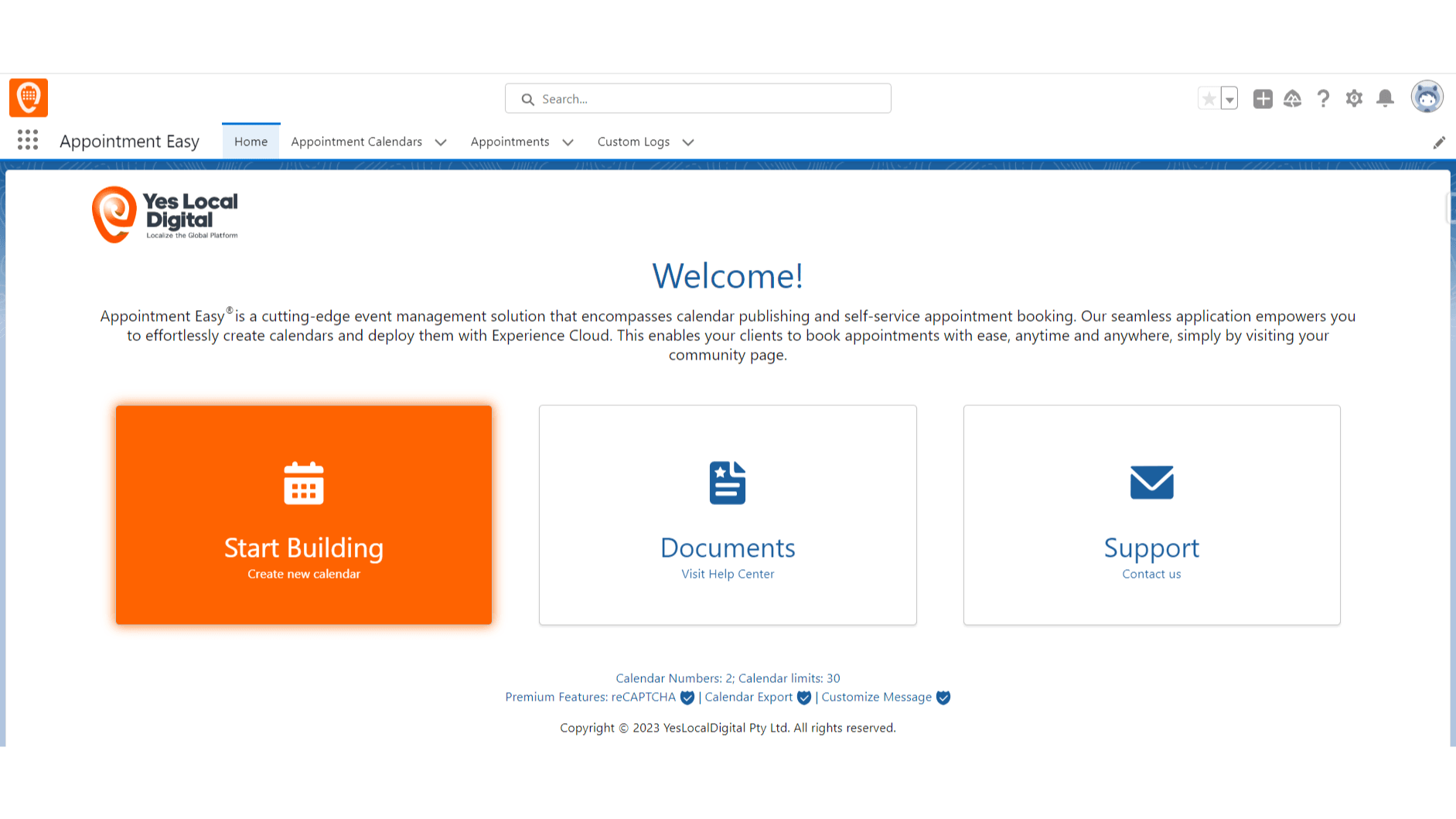Open the Custom Logs tab
The image size is (1456, 819).
(633, 142)
